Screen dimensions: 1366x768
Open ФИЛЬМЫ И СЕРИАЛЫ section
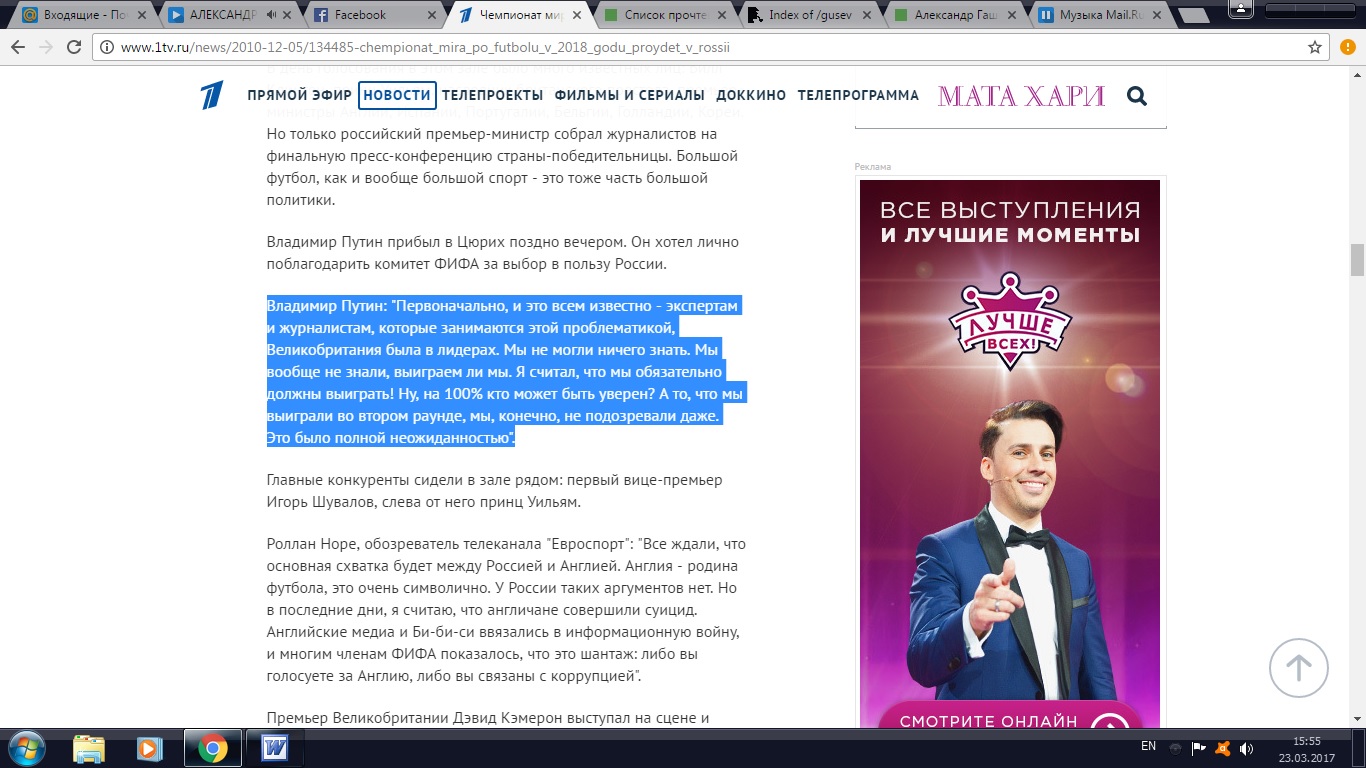click(630, 96)
